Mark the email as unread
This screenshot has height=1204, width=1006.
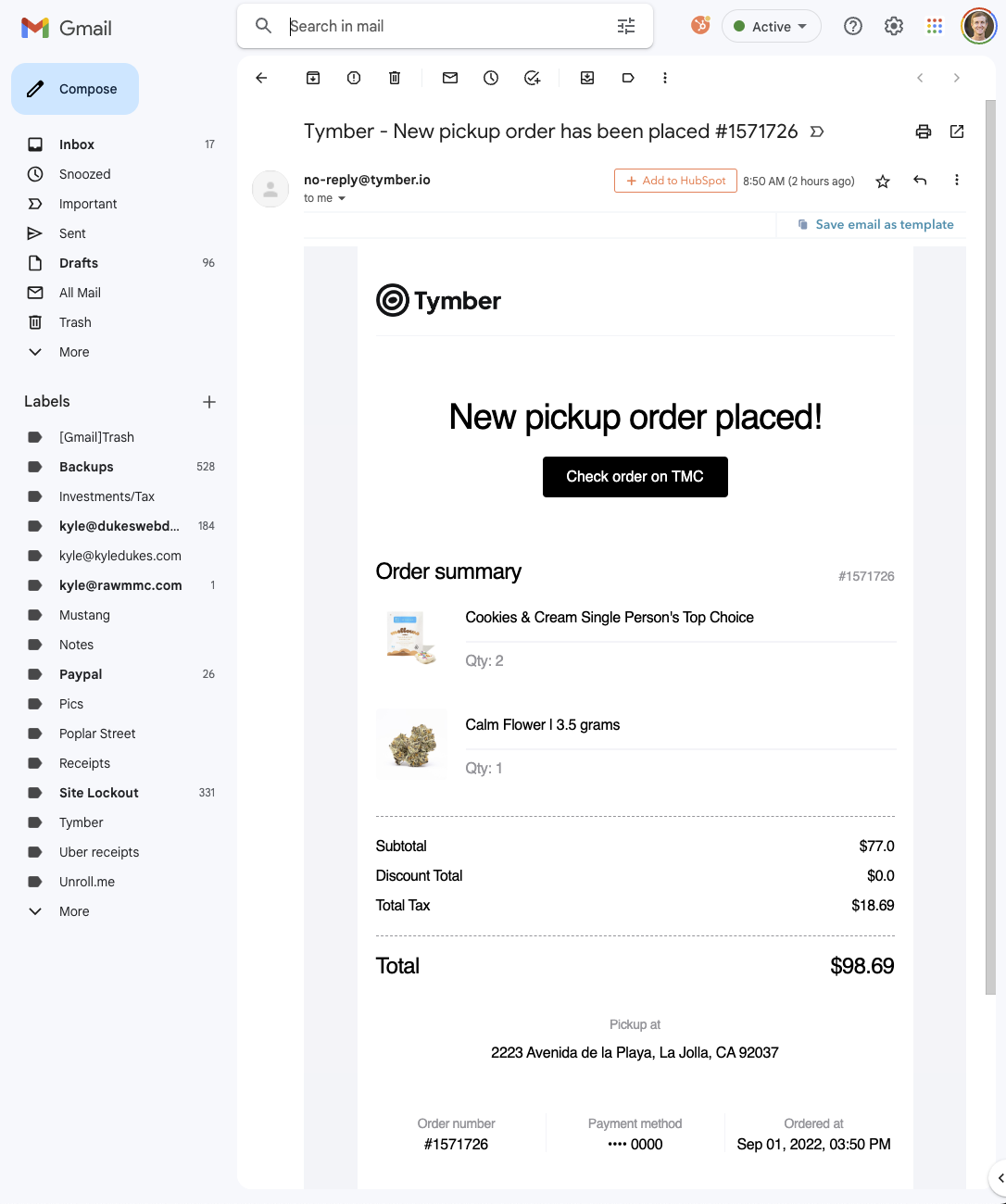449,78
